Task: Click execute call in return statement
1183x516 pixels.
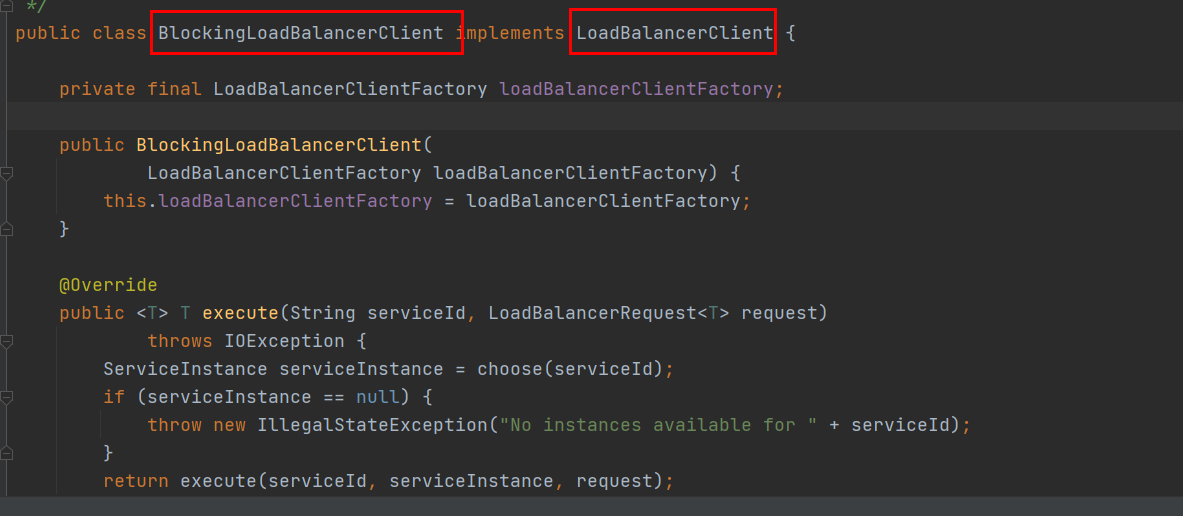Action: (219, 481)
